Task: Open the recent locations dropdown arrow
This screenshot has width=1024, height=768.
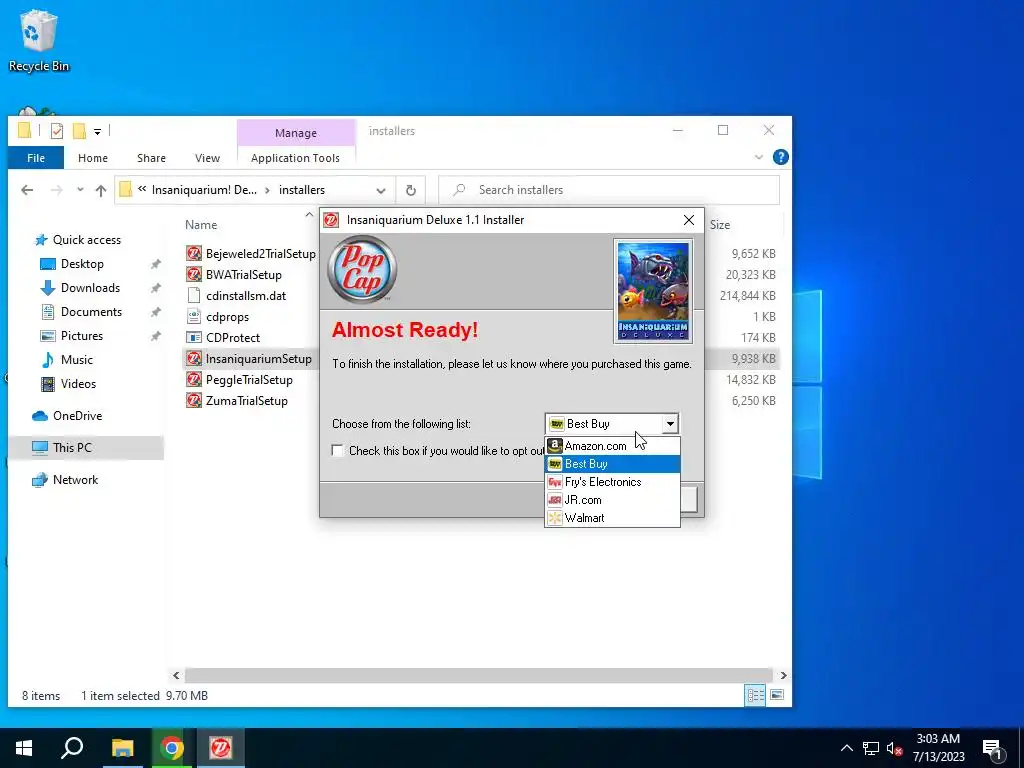Action: pyautogui.click(x=80, y=190)
